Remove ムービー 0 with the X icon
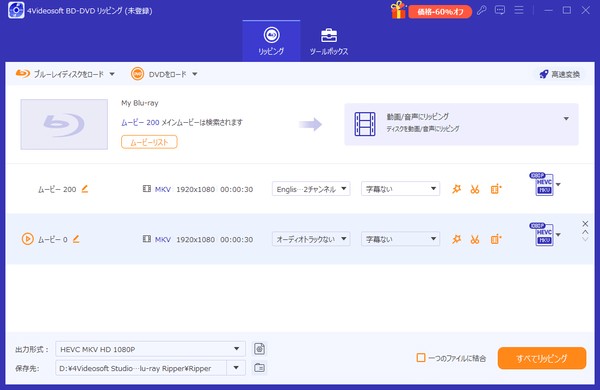 coord(585,224)
